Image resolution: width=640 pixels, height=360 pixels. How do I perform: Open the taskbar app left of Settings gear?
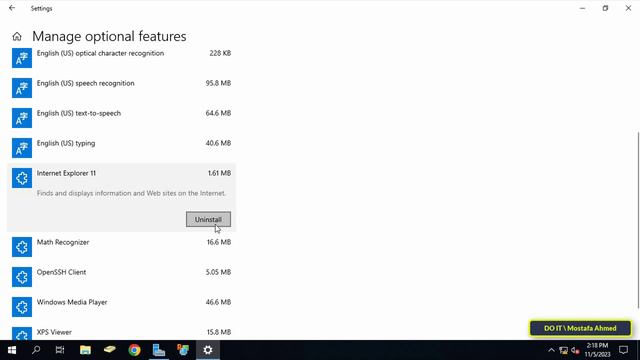[183, 350]
